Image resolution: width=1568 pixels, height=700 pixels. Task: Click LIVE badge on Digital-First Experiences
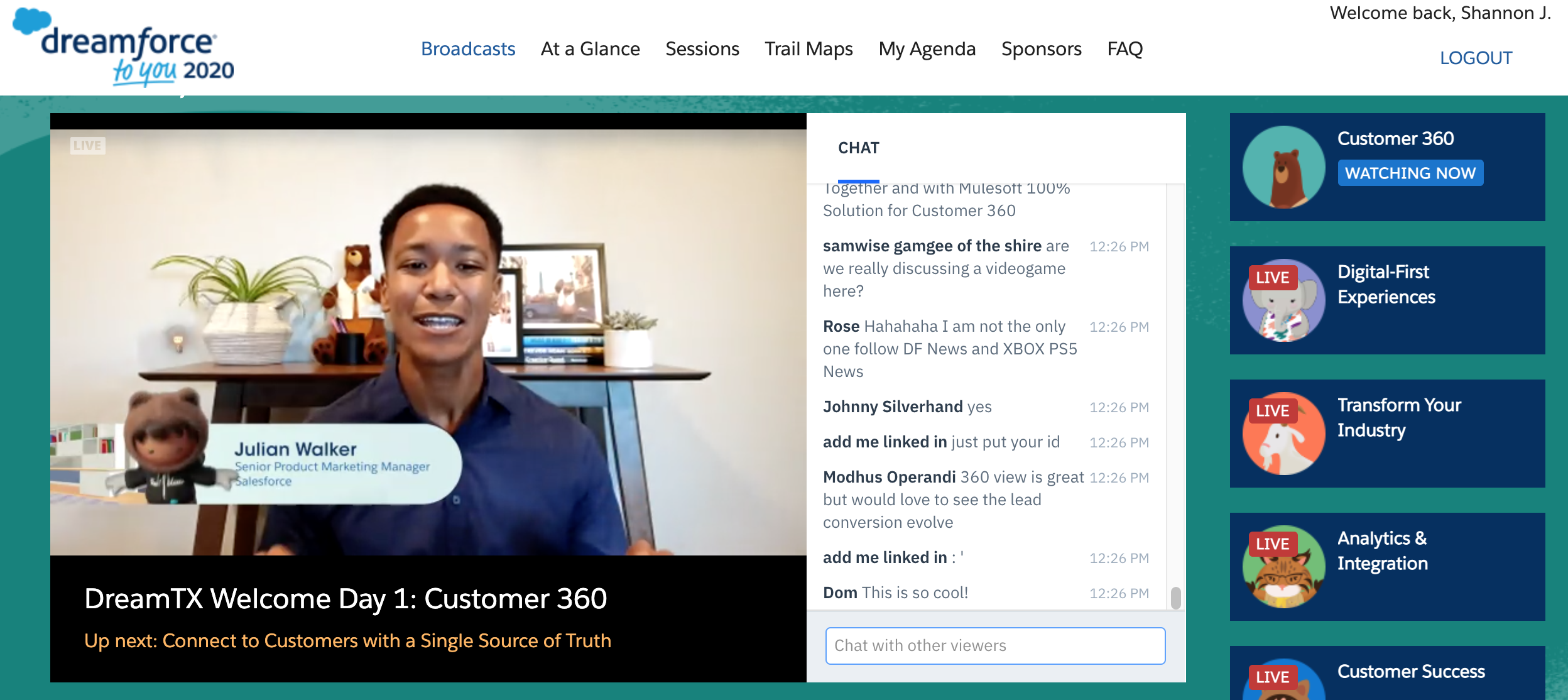coord(1272,277)
